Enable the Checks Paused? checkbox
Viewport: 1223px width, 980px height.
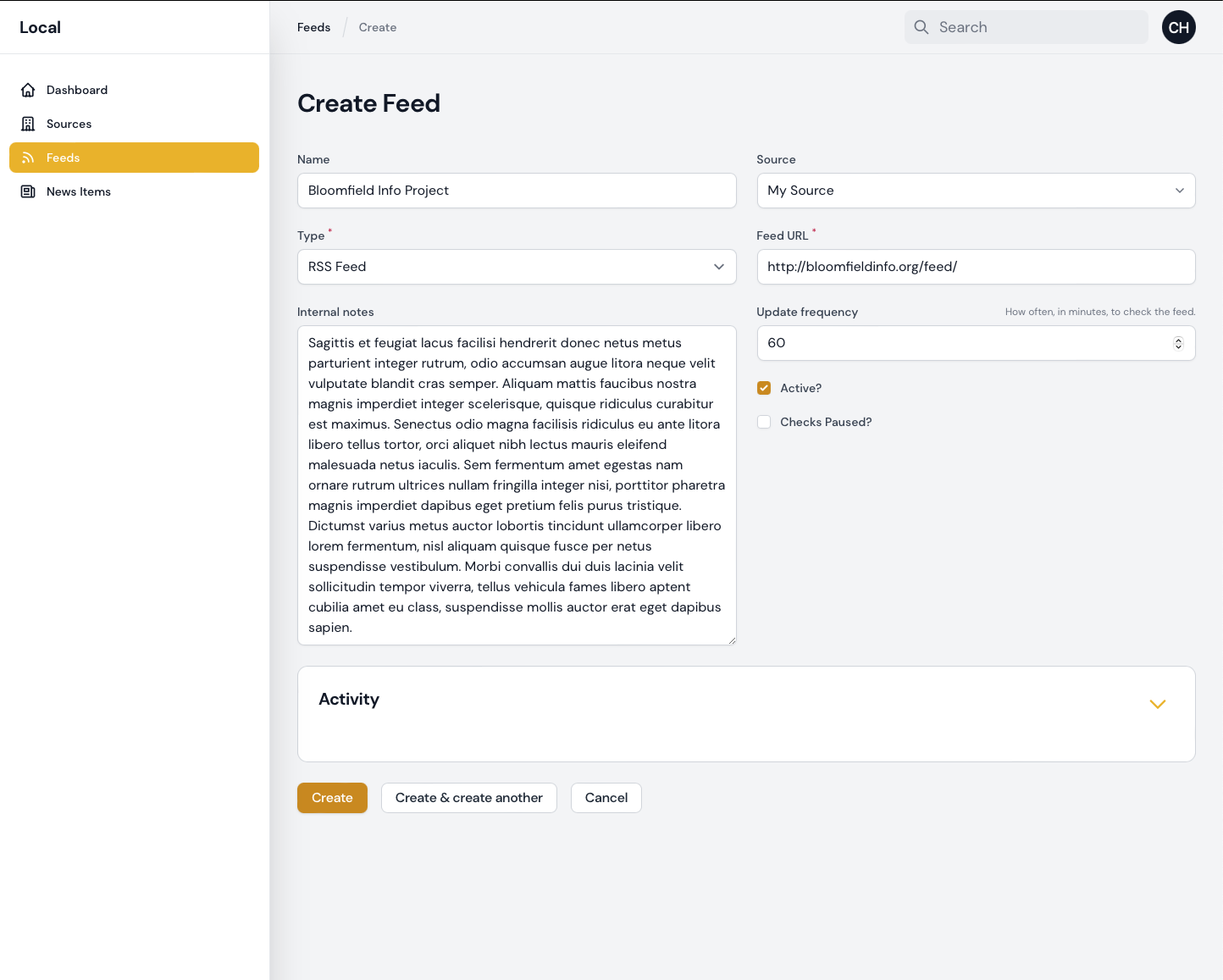764,422
